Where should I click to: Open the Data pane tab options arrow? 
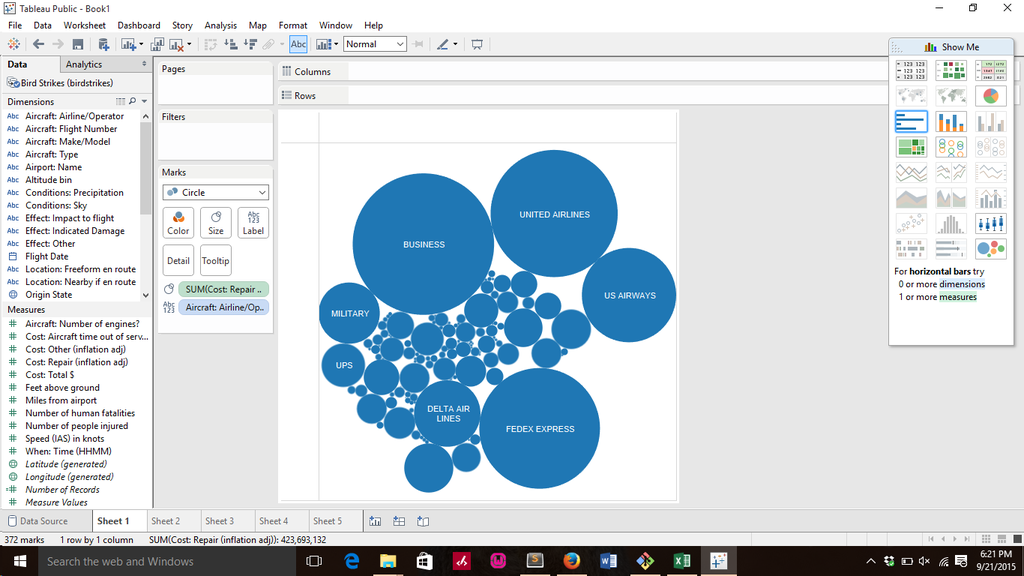tap(144, 64)
